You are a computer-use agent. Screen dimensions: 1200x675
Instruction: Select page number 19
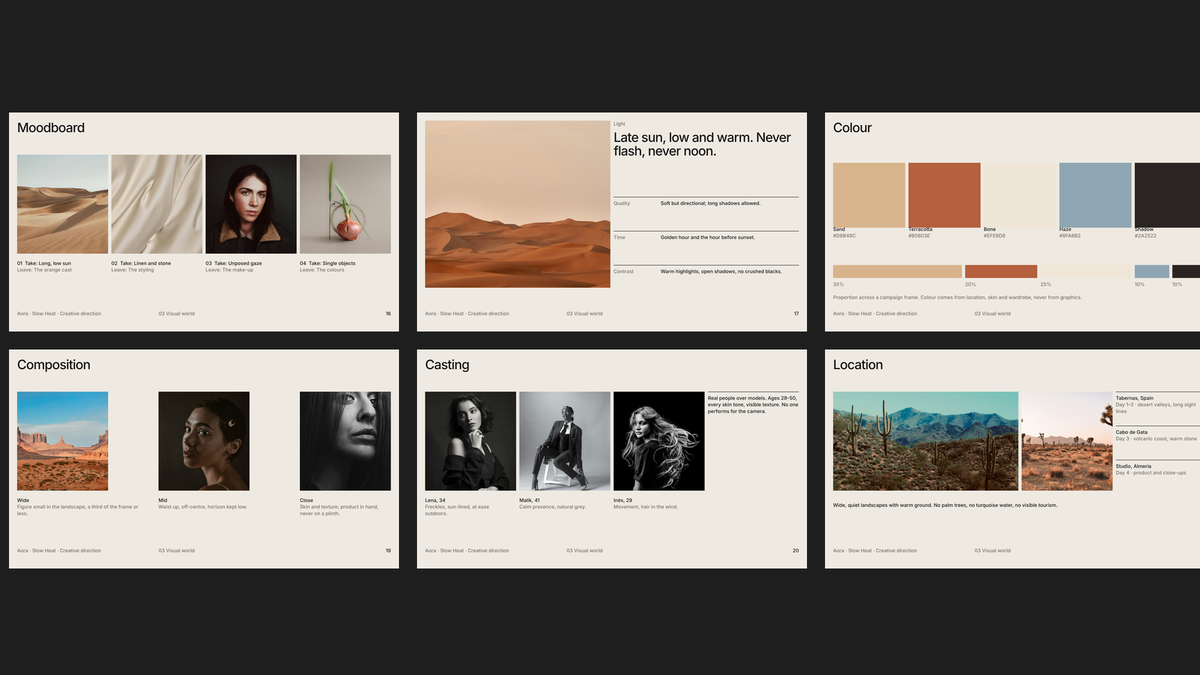tap(388, 551)
